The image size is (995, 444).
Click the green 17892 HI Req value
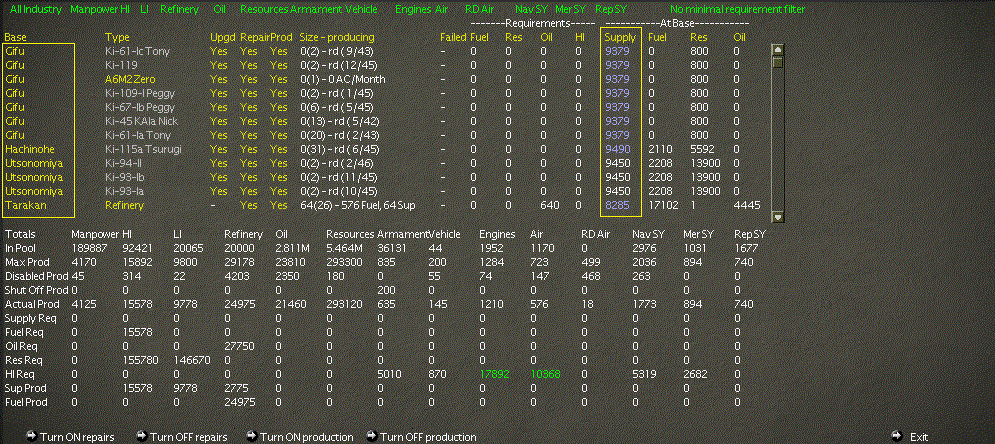click(494, 374)
